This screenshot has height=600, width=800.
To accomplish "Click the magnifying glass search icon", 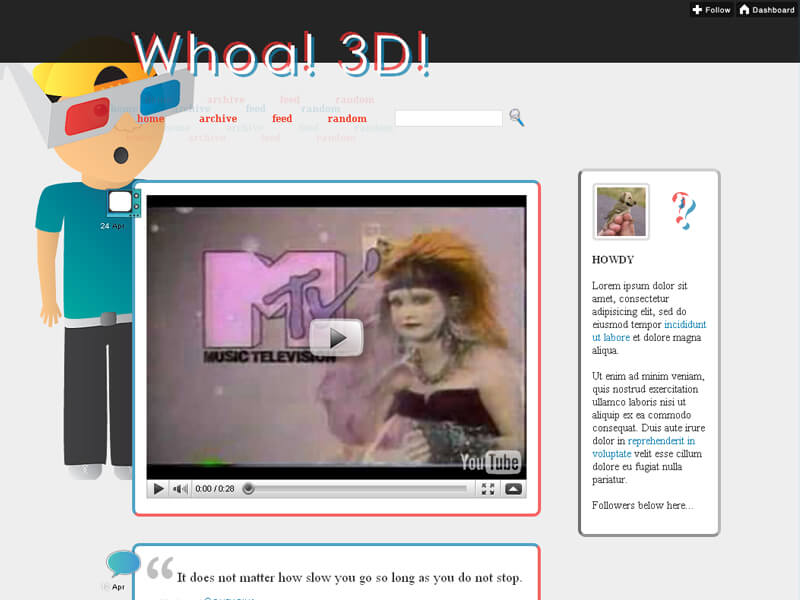I will tap(516, 117).
